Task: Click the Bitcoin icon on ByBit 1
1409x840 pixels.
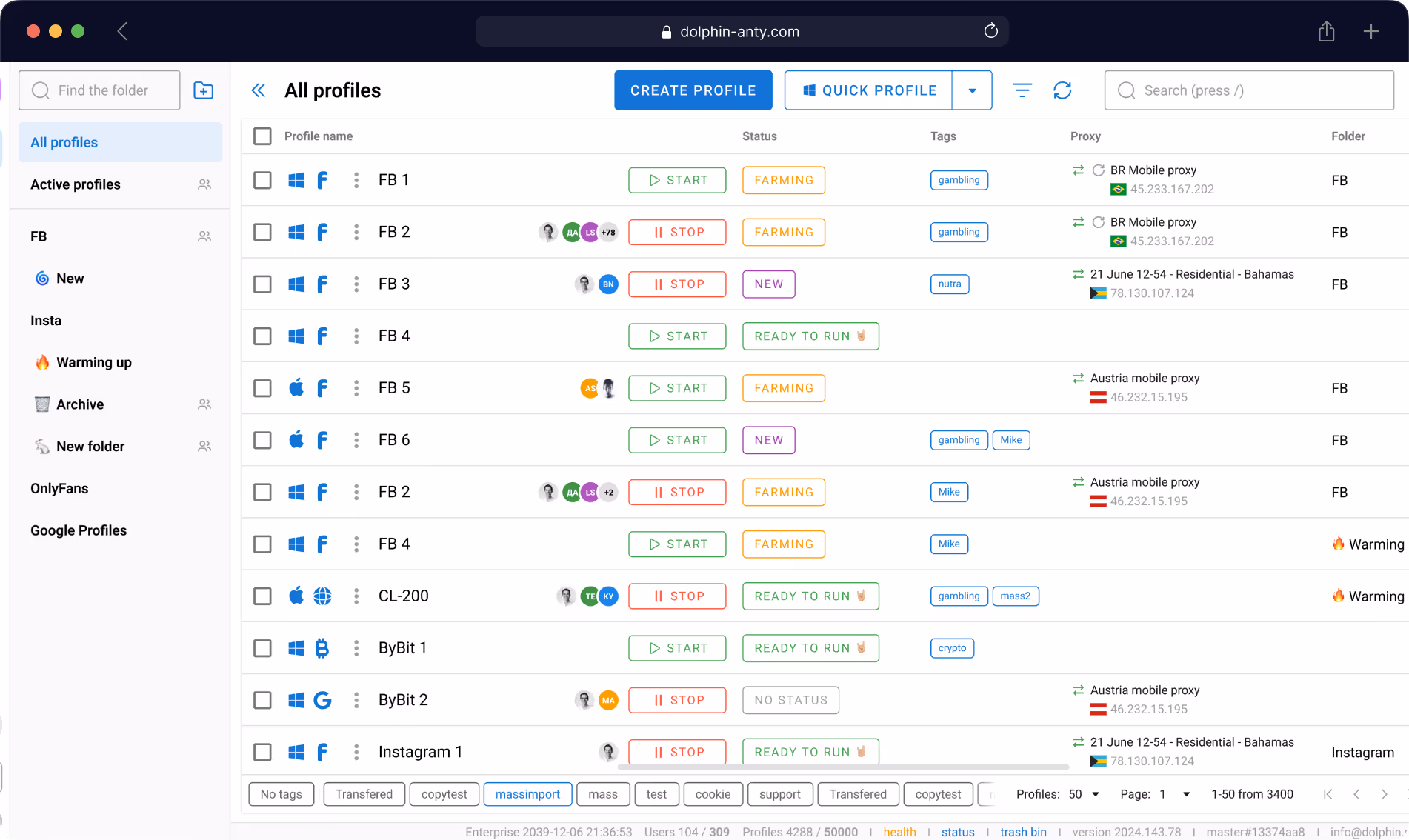Action: (x=322, y=648)
